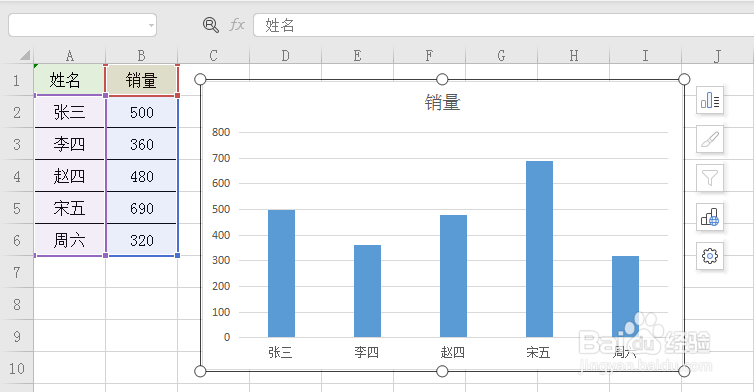Click cell containing 320

[x=141, y=240]
